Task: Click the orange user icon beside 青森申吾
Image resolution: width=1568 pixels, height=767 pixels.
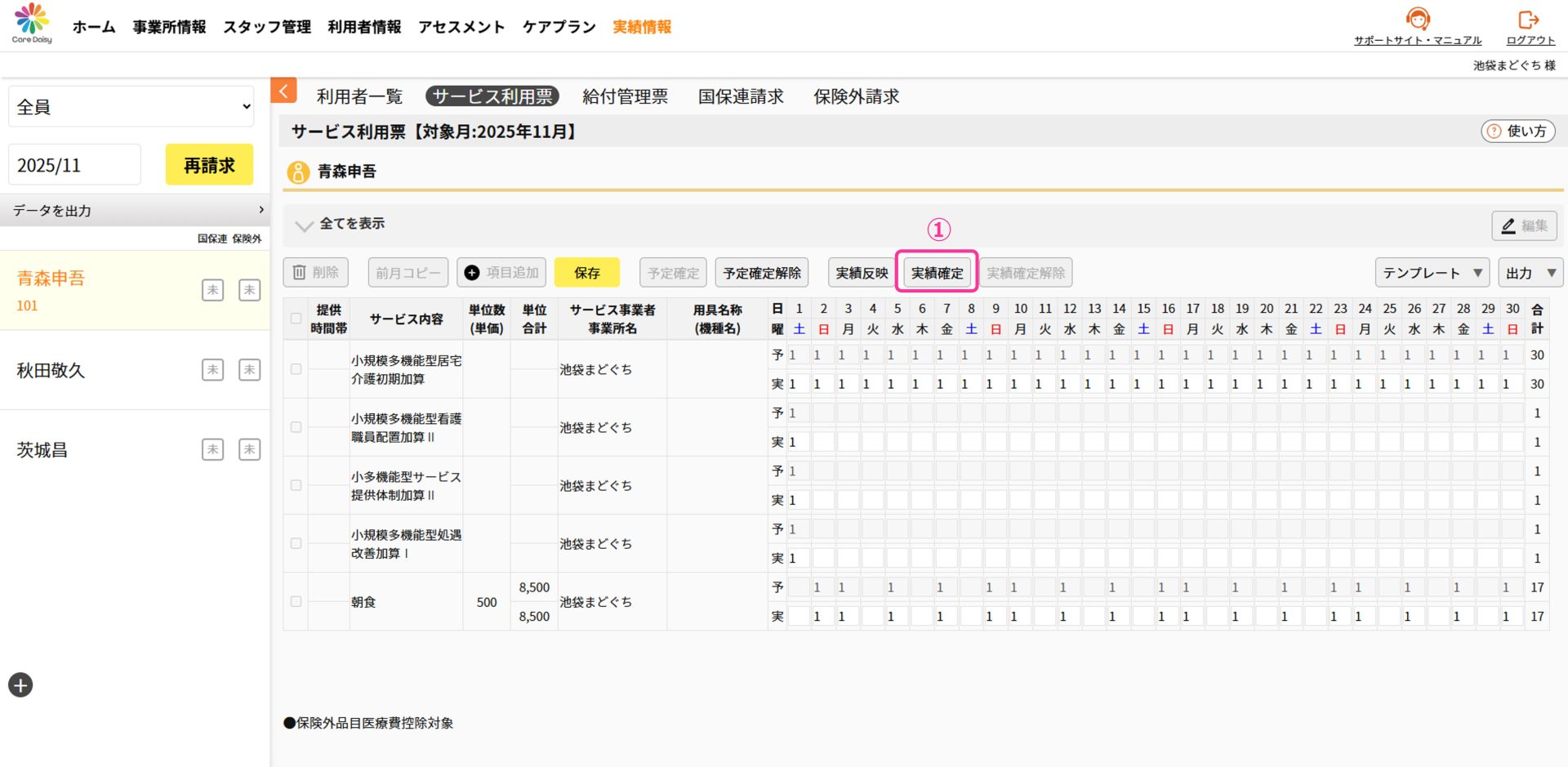Action: click(x=298, y=172)
